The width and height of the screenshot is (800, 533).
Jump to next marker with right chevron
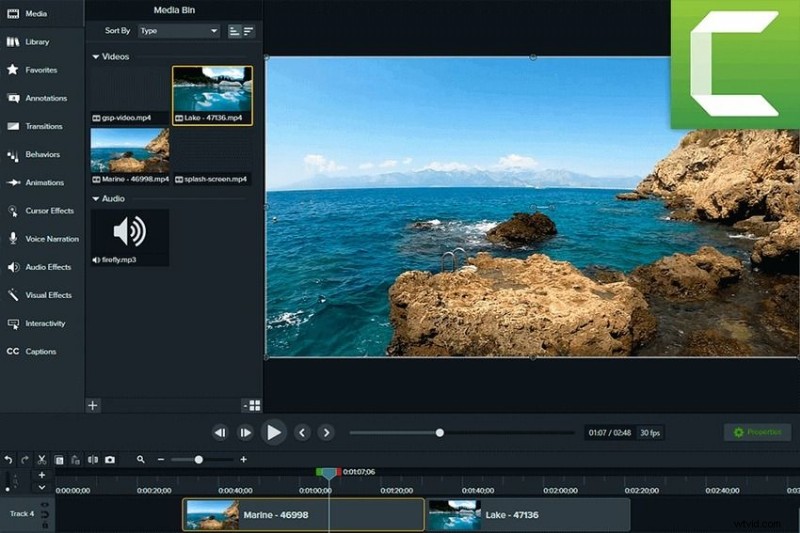click(326, 433)
